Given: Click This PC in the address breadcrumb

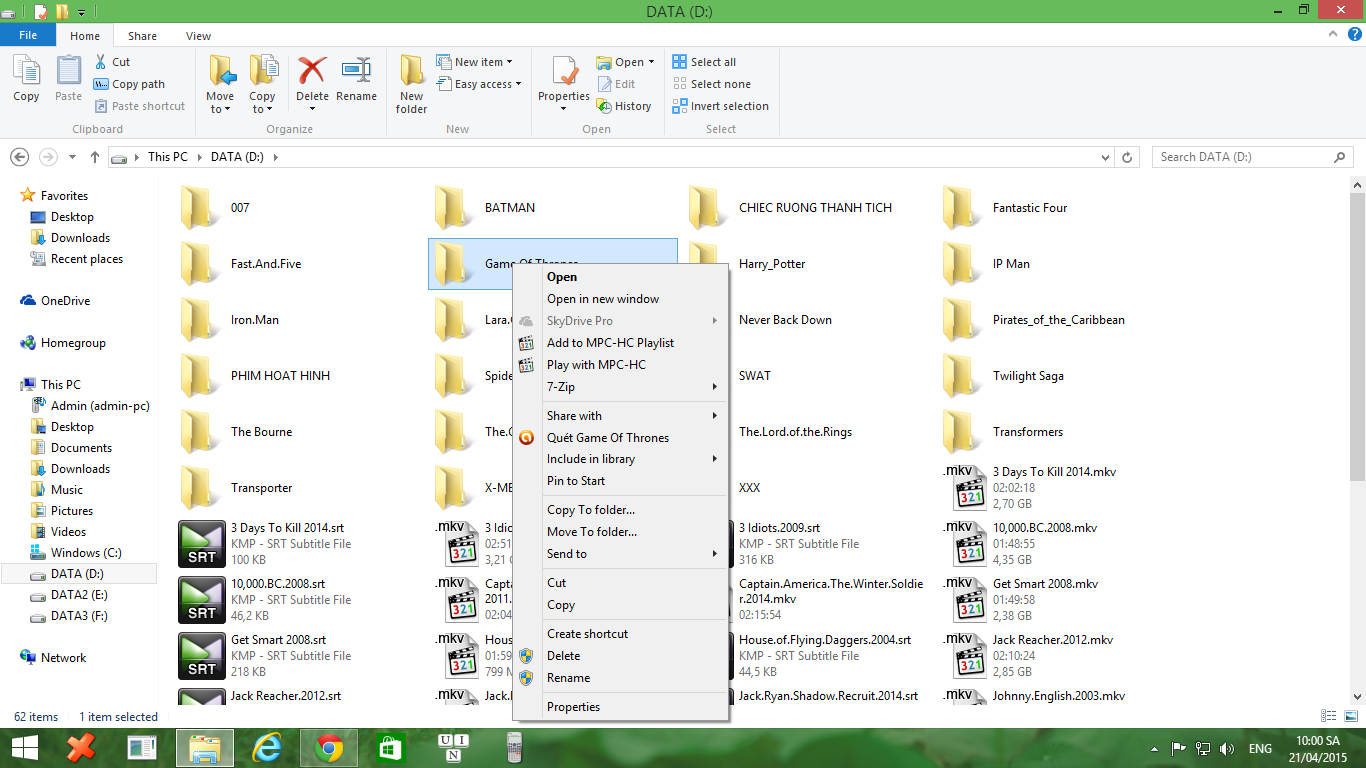Looking at the screenshot, I should (x=167, y=157).
